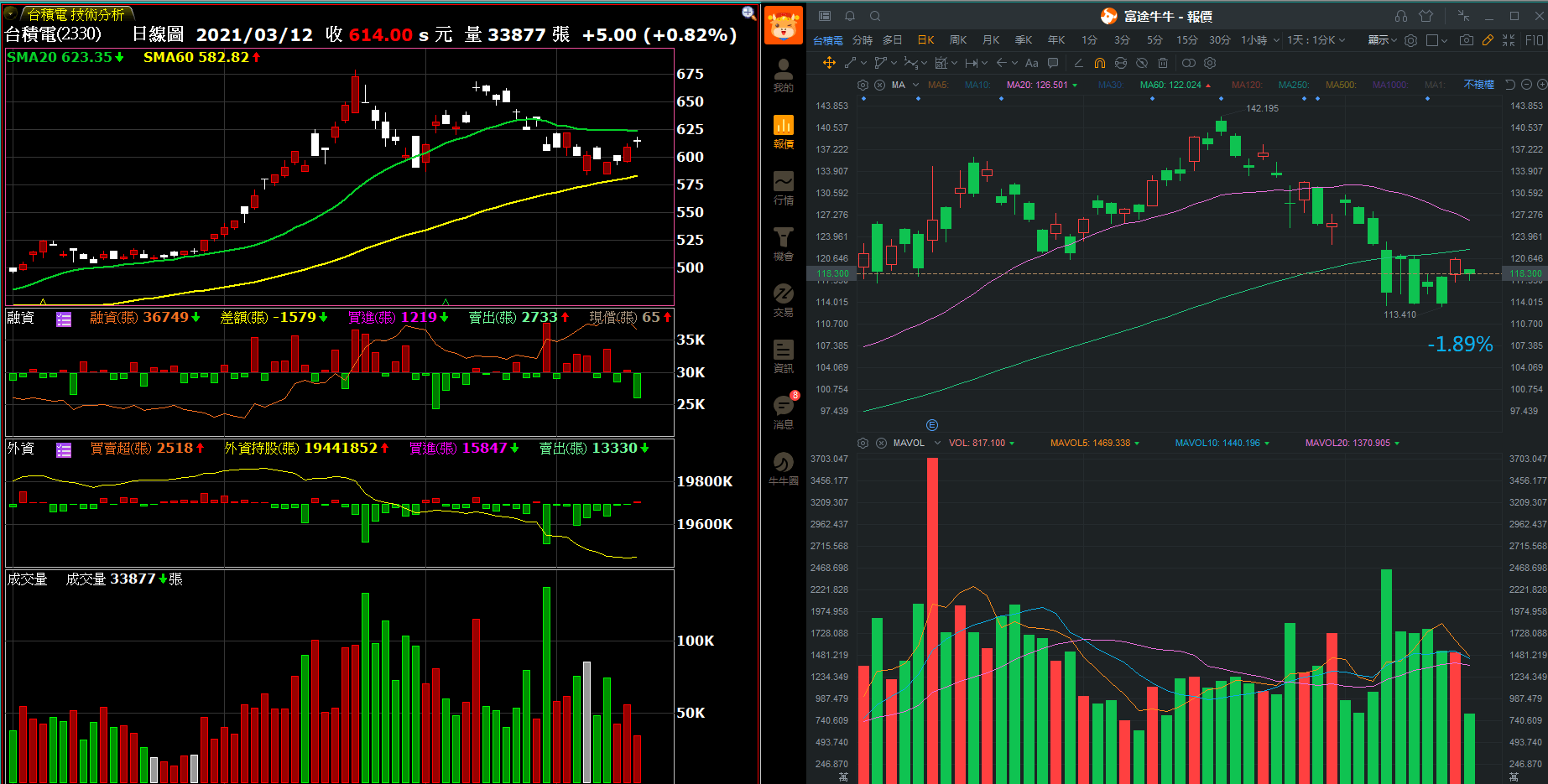Remove the MA indicator with X button
Screen dimensions: 1548x784
pyautogui.click(x=879, y=85)
